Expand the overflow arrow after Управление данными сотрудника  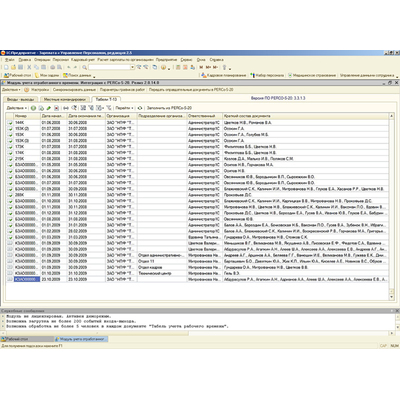(x=397, y=77)
